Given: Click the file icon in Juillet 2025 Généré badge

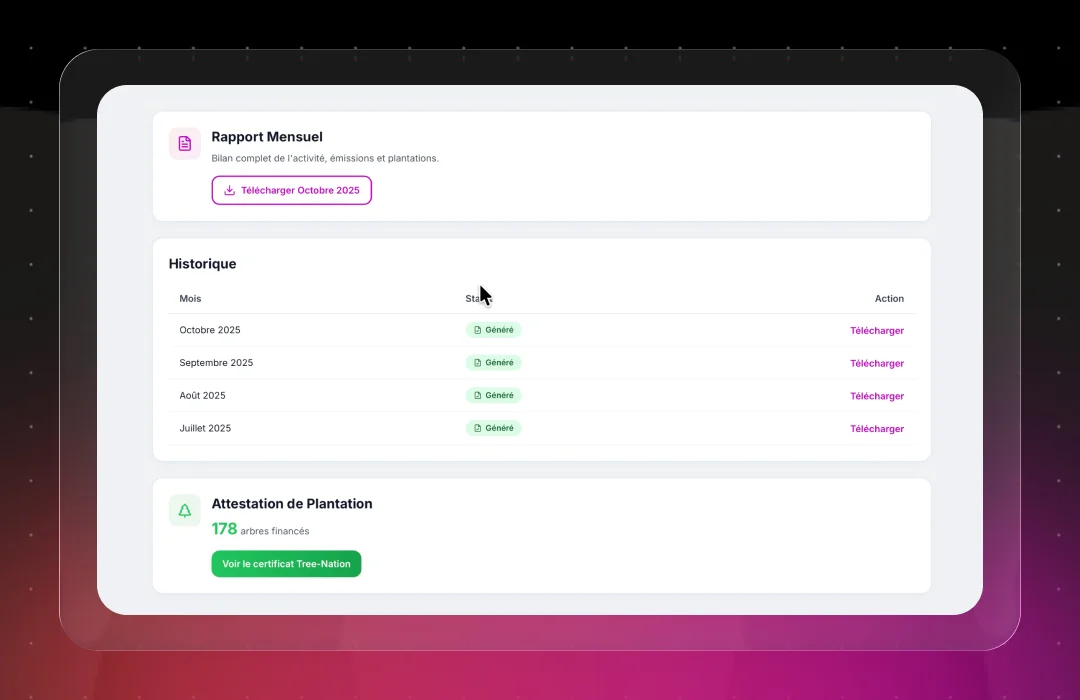Looking at the screenshot, I should (x=477, y=429).
